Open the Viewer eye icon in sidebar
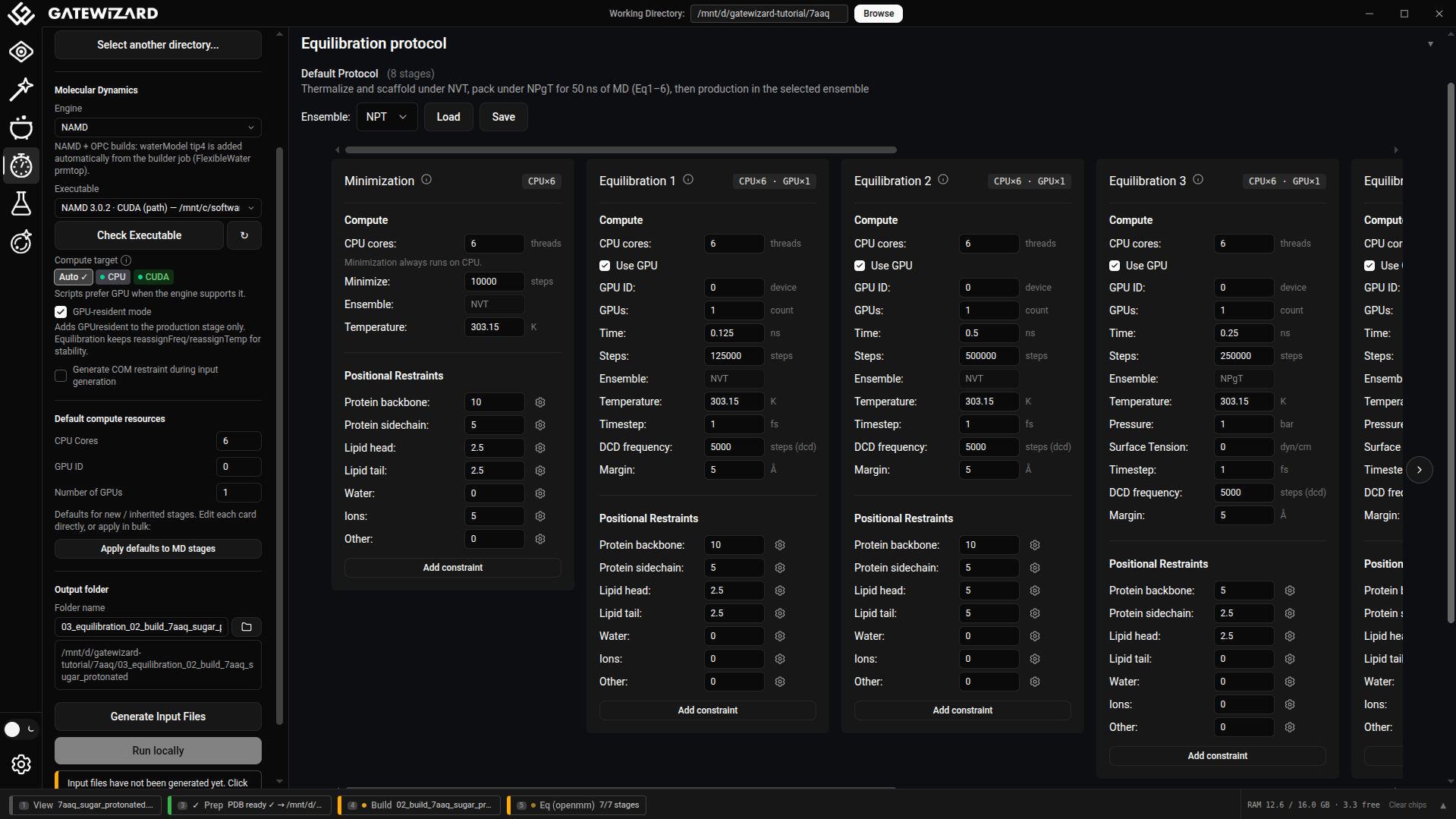Image resolution: width=1456 pixels, height=819 pixels. 21,52
